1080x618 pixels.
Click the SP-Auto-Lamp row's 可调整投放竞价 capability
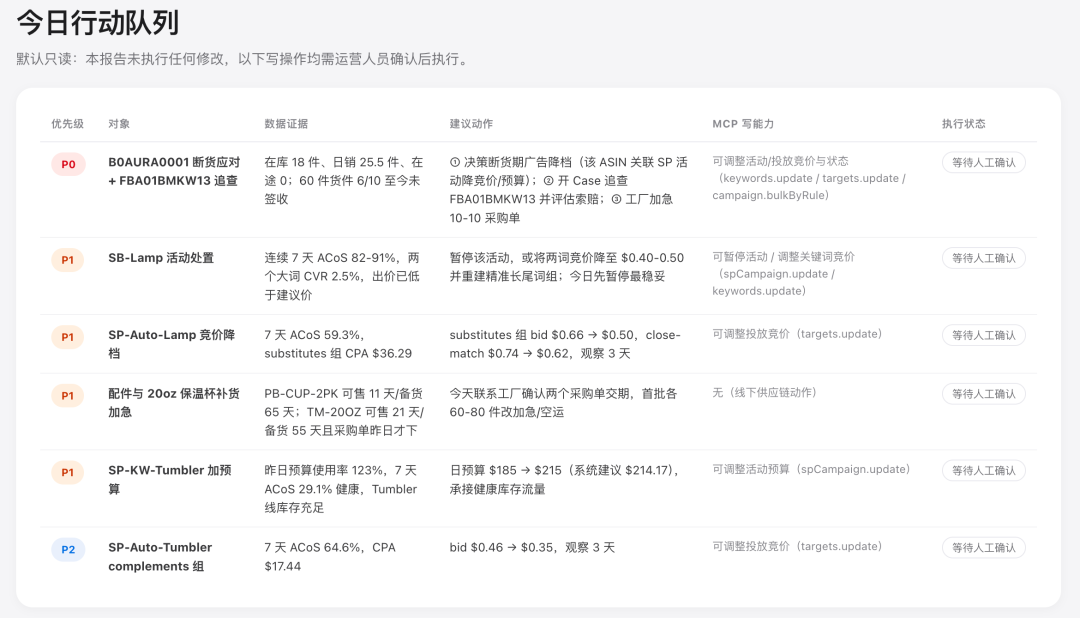pyautogui.click(x=797, y=334)
